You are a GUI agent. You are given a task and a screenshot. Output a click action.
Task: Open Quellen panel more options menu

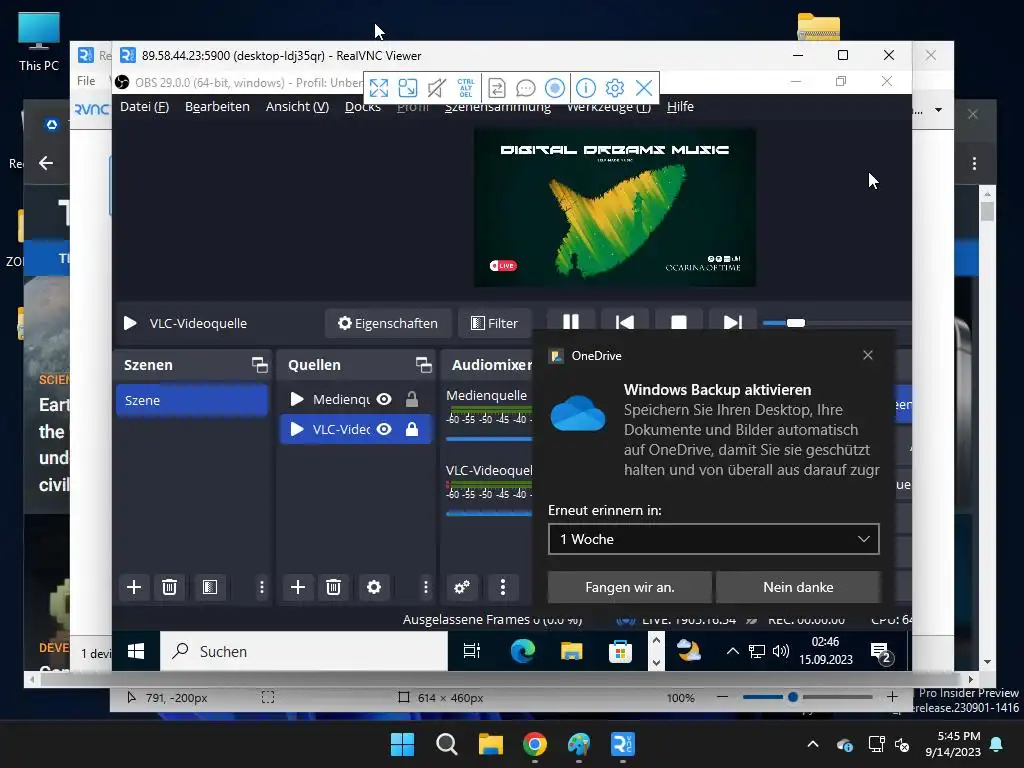point(425,587)
